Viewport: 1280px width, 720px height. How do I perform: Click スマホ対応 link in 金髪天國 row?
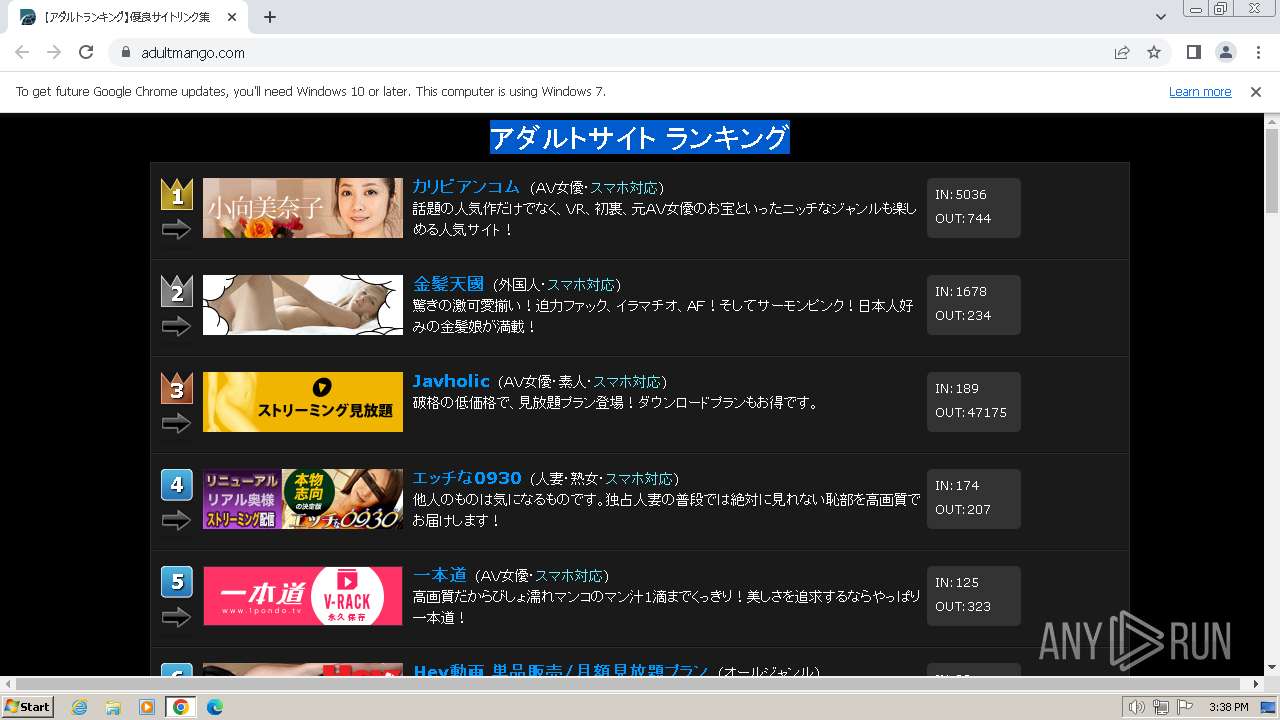(x=581, y=285)
